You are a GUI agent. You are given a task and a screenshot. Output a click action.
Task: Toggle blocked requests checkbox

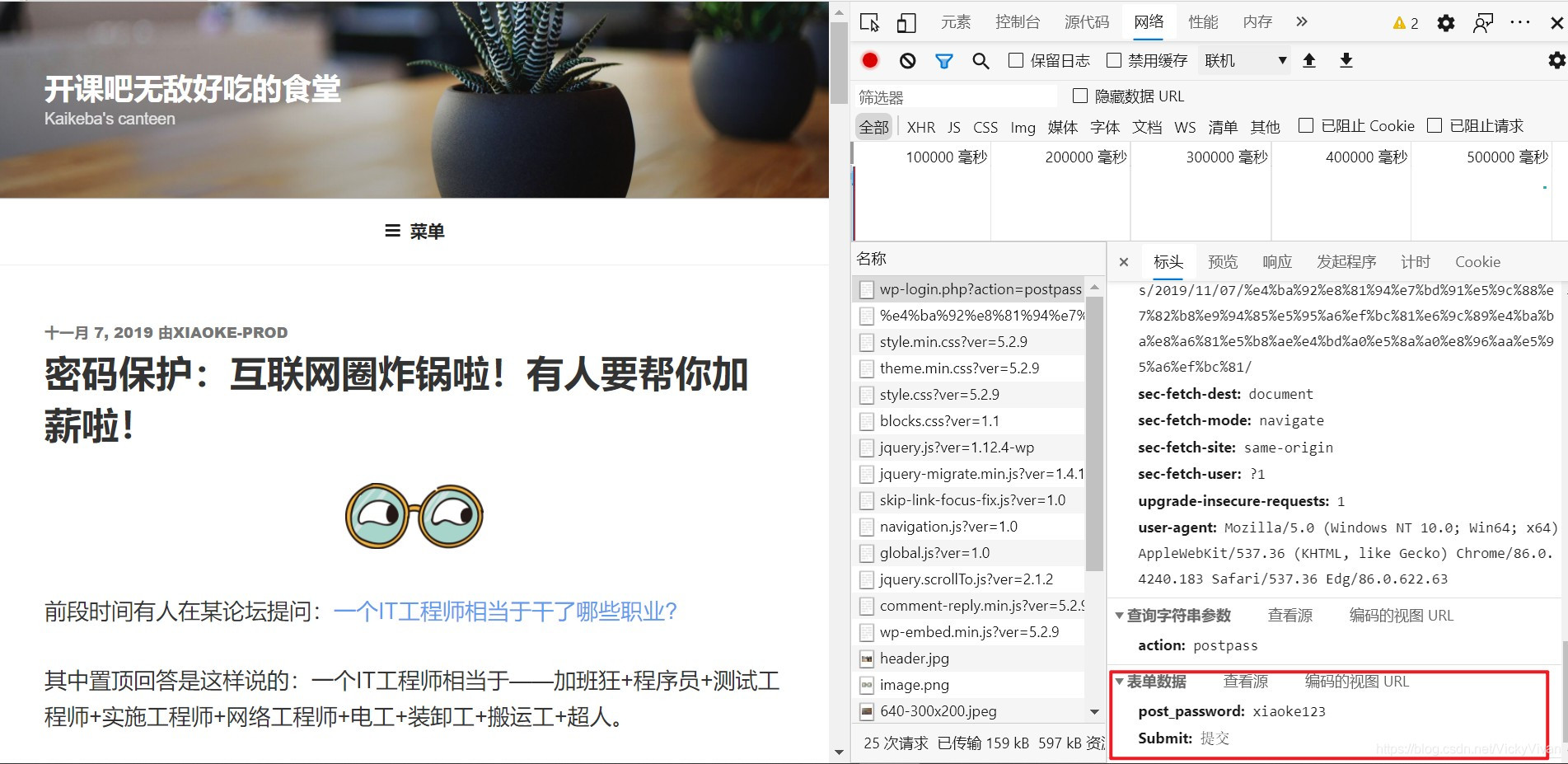tap(1435, 125)
